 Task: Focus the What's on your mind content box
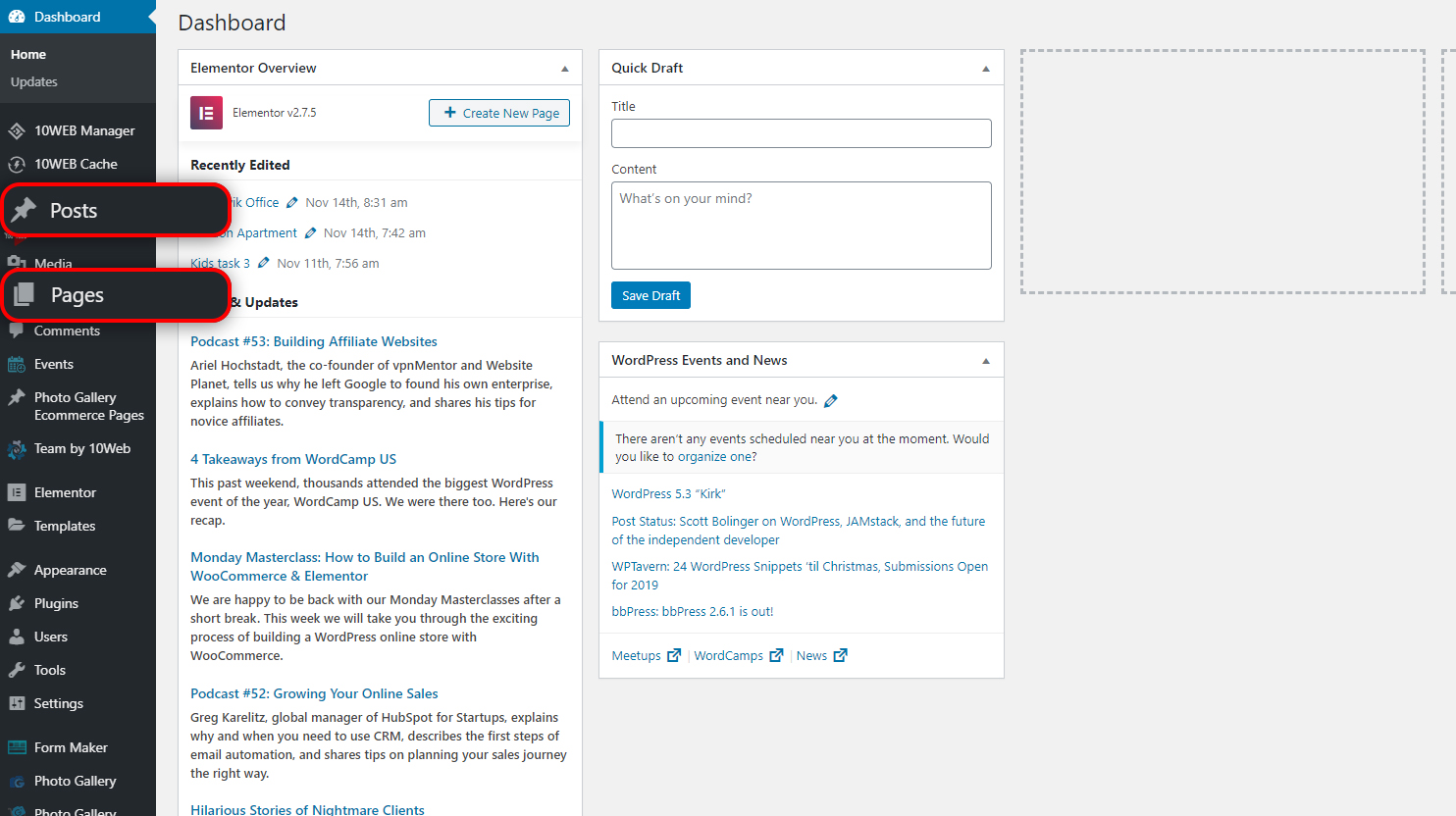pos(802,226)
